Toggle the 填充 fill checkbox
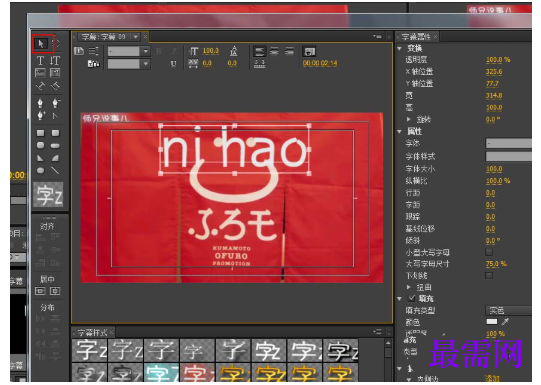 coord(412,298)
